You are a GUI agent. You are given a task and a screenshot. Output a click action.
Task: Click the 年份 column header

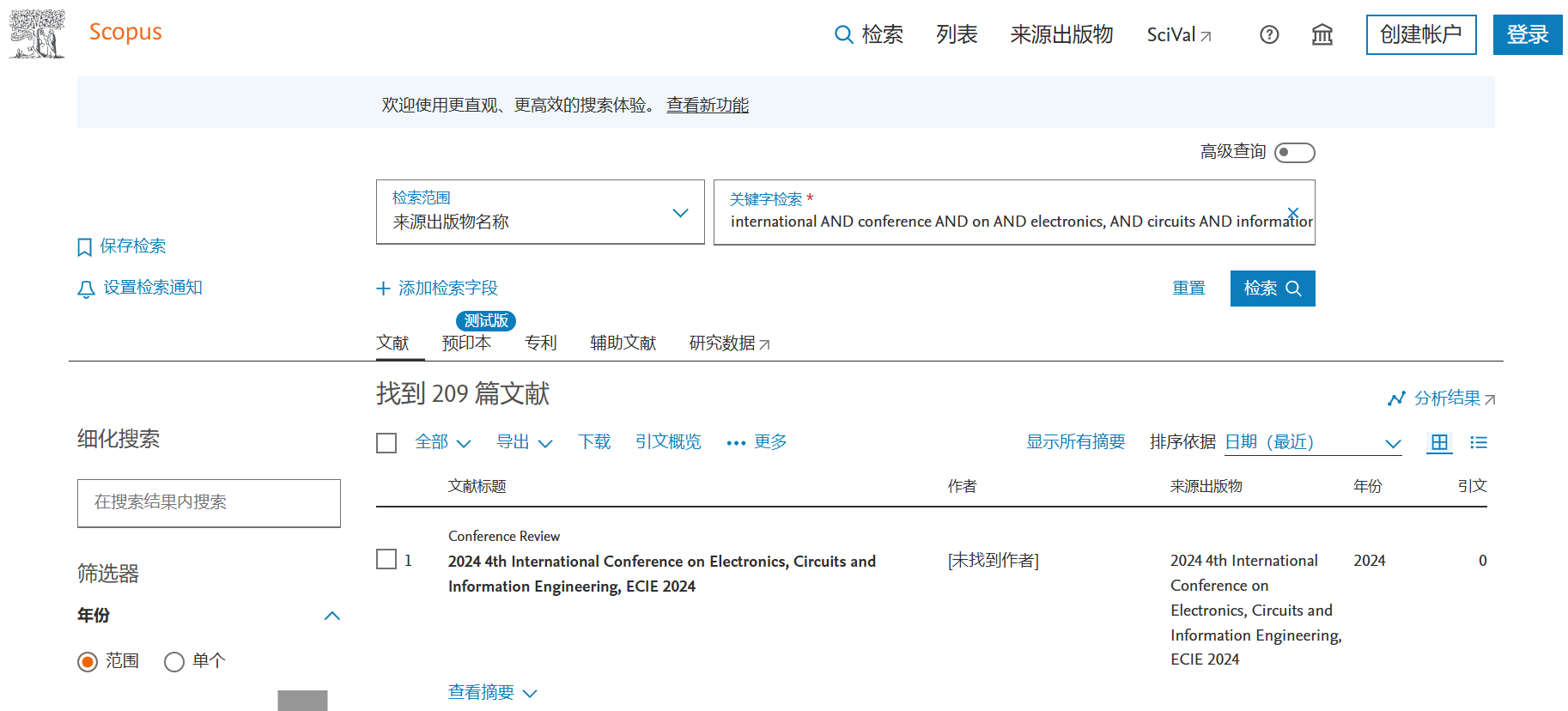(1368, 487)
